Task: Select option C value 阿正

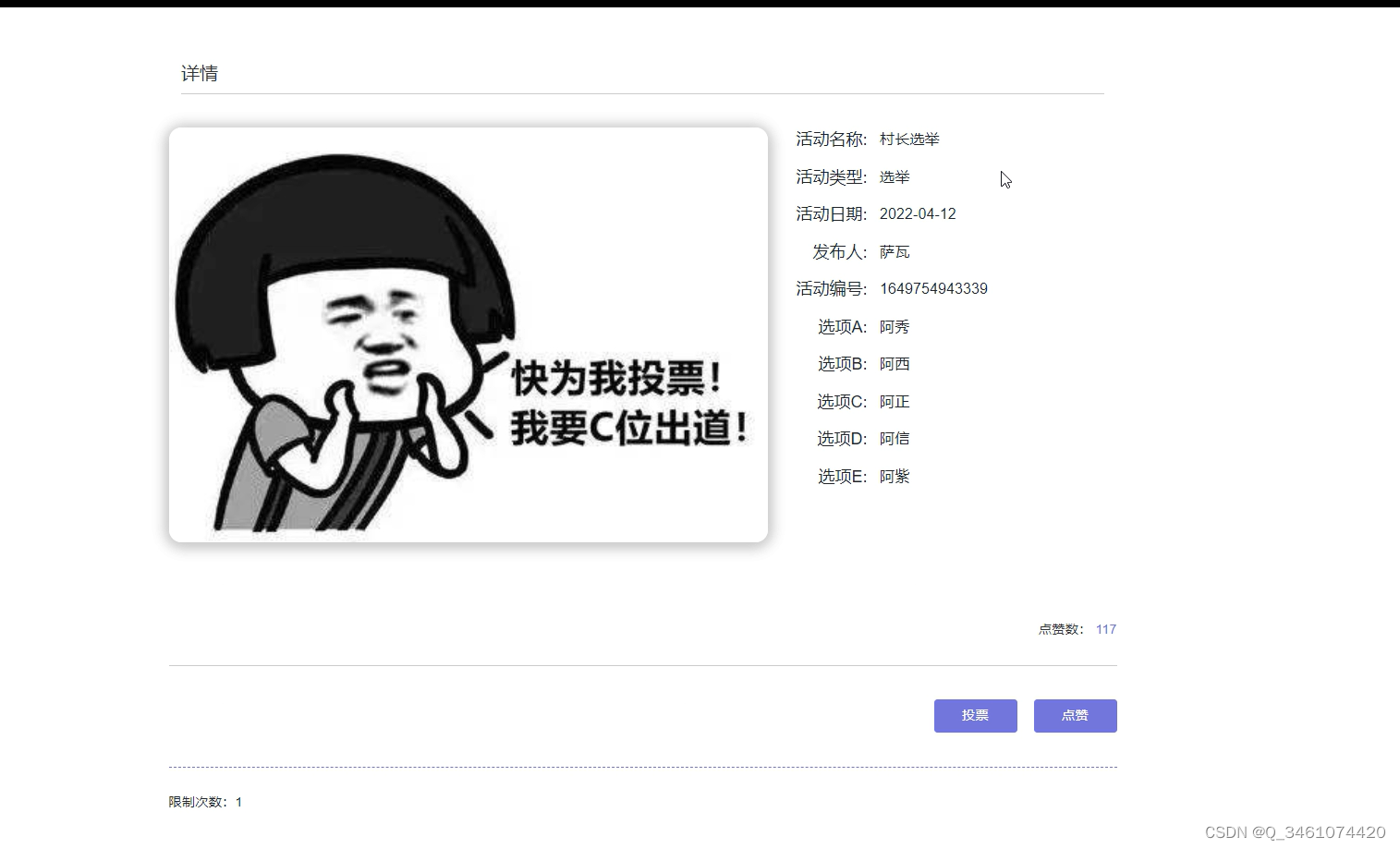Action: [x=895, y=402]
